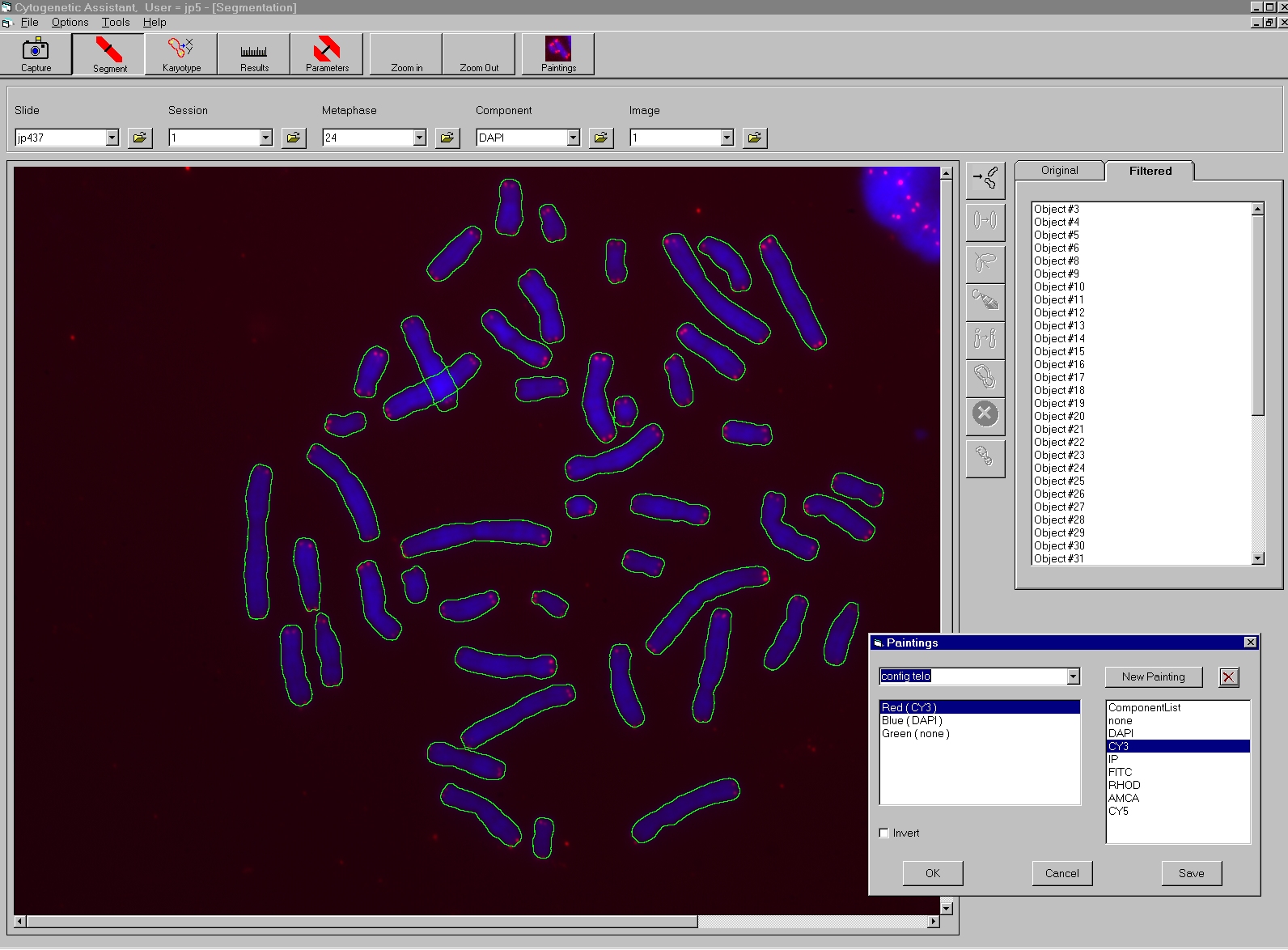Image resolution: width=1288 pixels, height=950 pixels.
Task: Select the Segment tool button
Action: click(109, 54)
